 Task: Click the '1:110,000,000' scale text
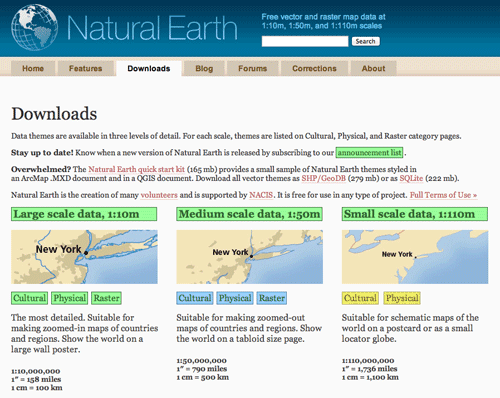368,360
